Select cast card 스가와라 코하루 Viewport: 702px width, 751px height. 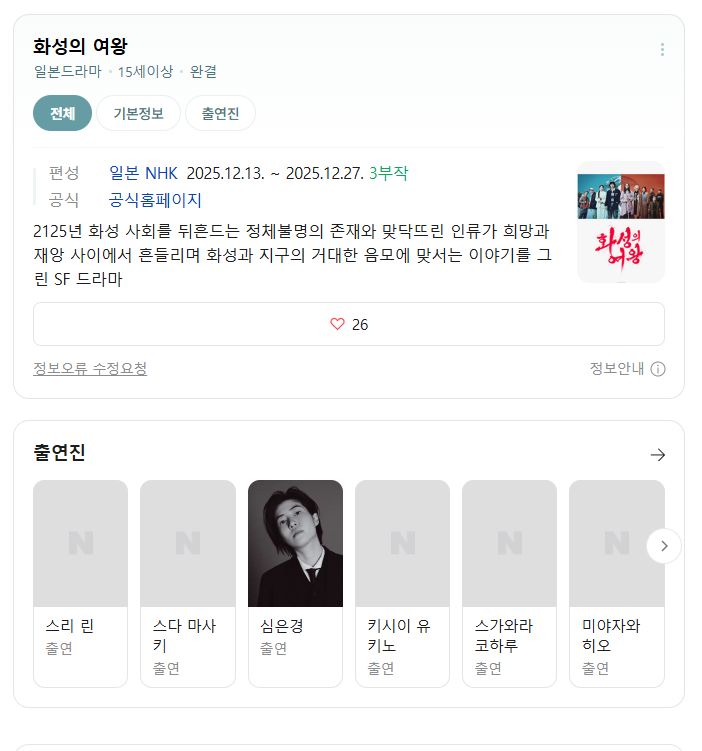coord(510,583)
